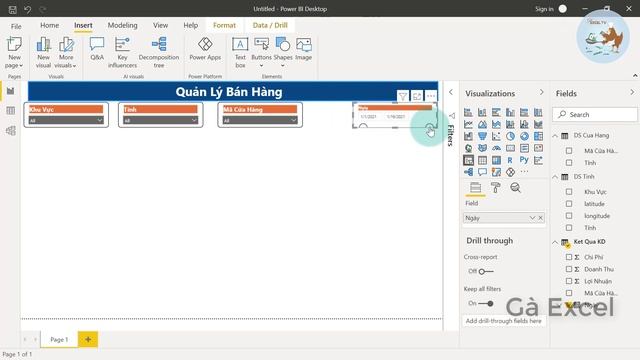Switch to Report view in left sidebar

(11, 91)
